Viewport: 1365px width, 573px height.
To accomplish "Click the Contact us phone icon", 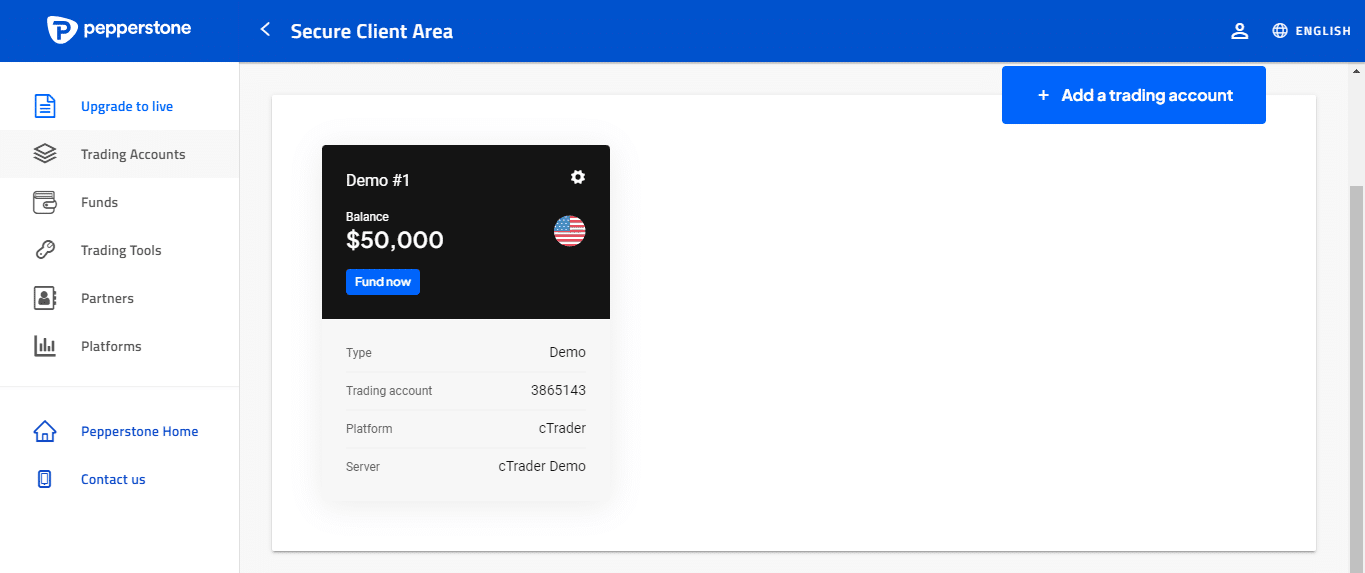I will pyautogui.click(x=45, y=479).
